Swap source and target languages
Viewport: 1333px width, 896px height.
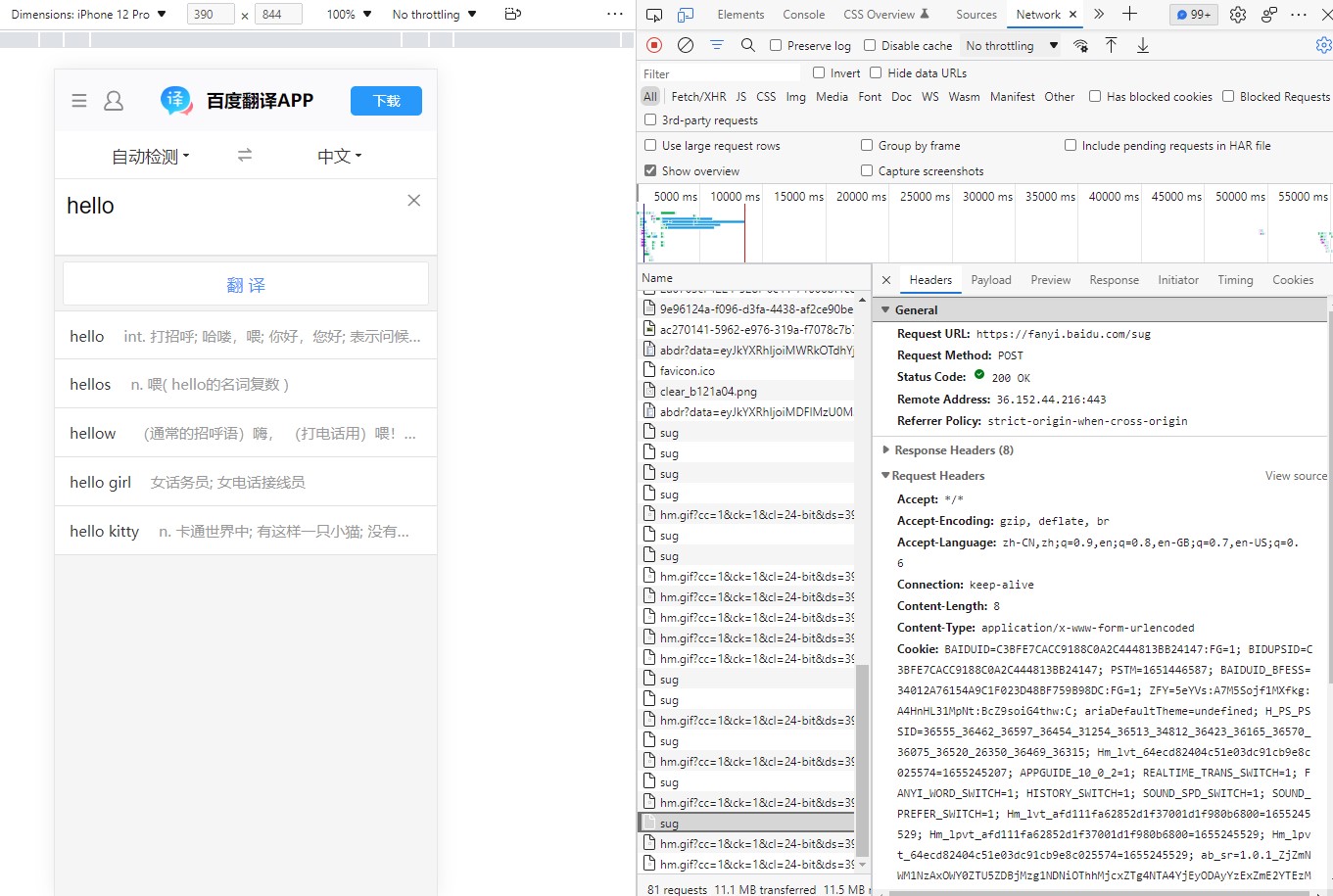tap(245, 155)
